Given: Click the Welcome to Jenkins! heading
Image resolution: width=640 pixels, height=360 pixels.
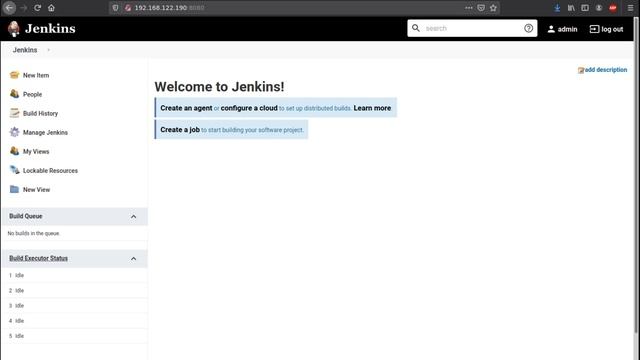Looking at the screenshot, I should click(219, 87).
